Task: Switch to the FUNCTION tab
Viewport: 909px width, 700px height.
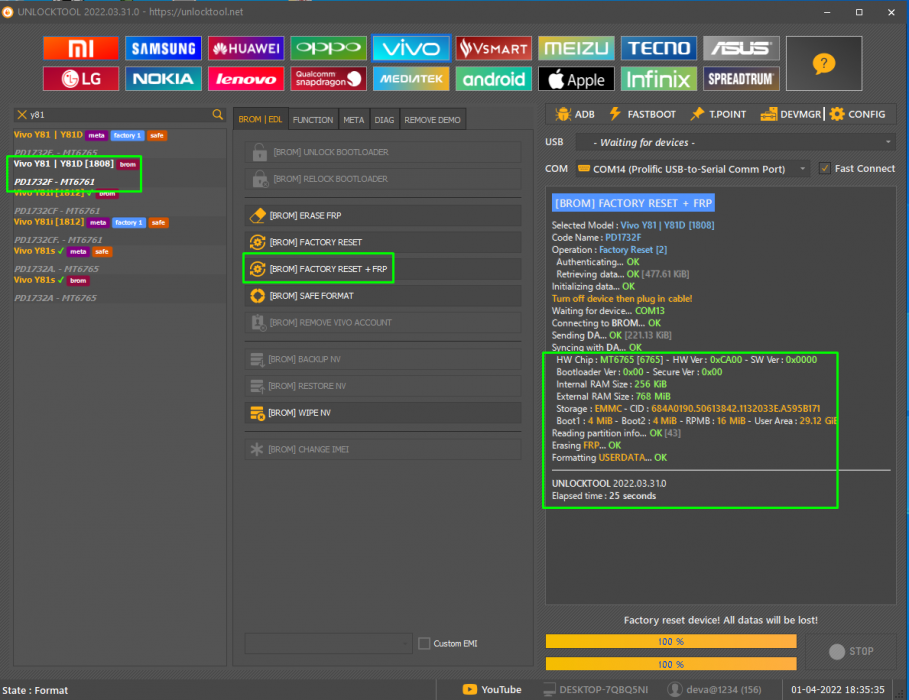Action: click(313, 120)
